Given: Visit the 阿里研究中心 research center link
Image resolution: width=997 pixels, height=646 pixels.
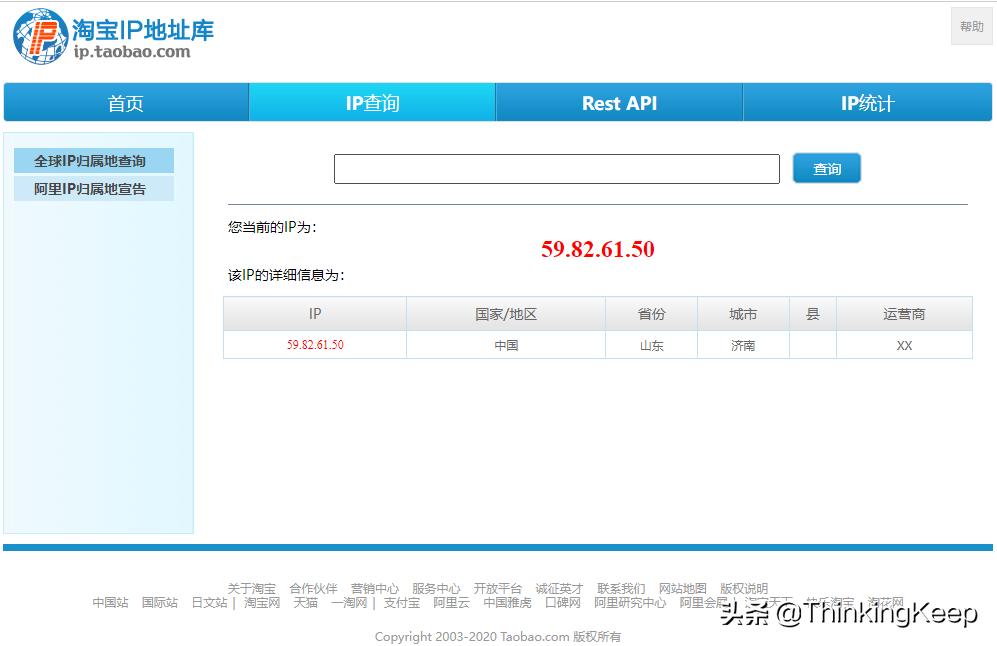Looking at the screenshot, I should coord(631,604).
